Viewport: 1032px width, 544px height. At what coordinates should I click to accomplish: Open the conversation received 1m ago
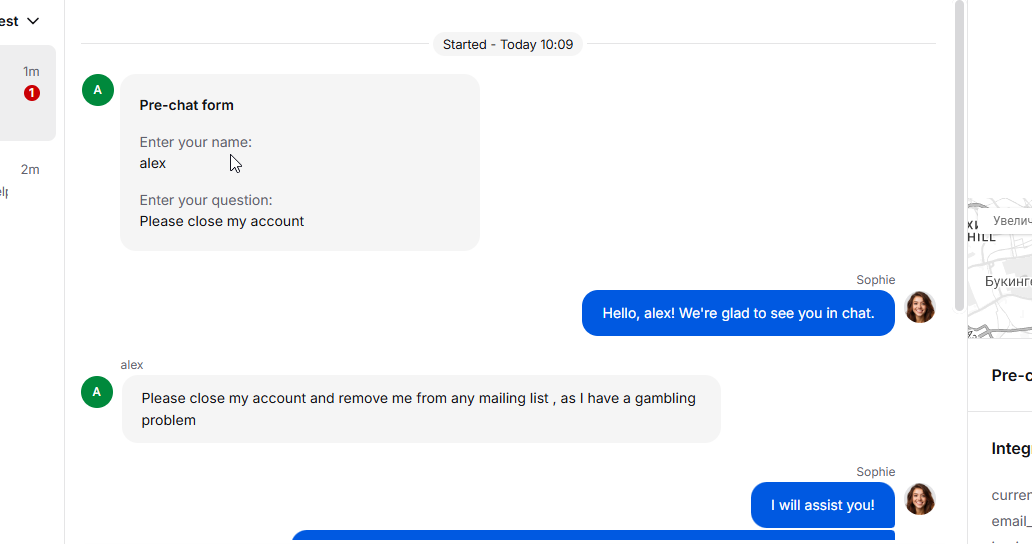tap(27, 92)
